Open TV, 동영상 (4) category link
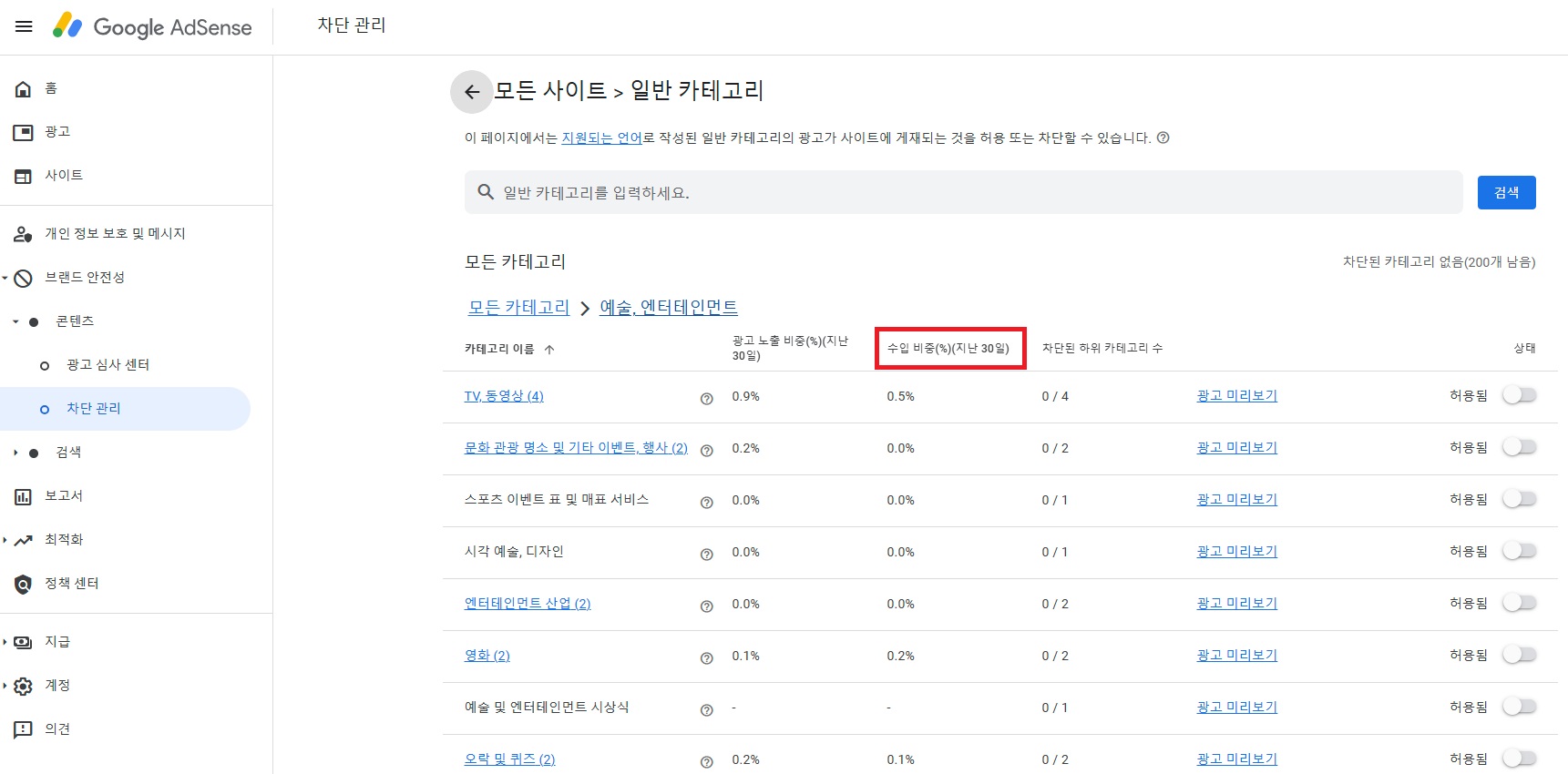Screen dimensions: 1568x774 coord(504,396)
